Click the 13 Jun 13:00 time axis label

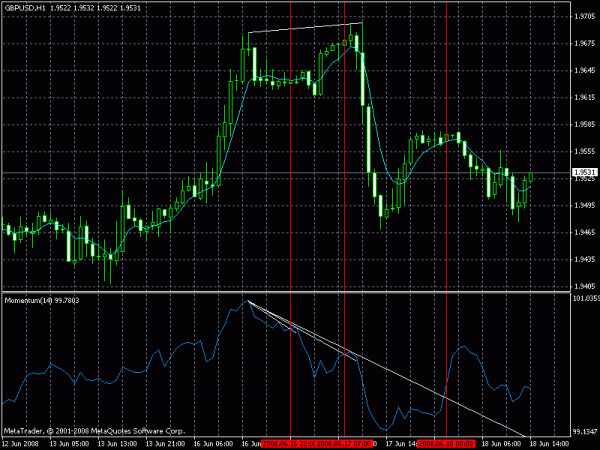pyautogui.click(x=117, y=444)
